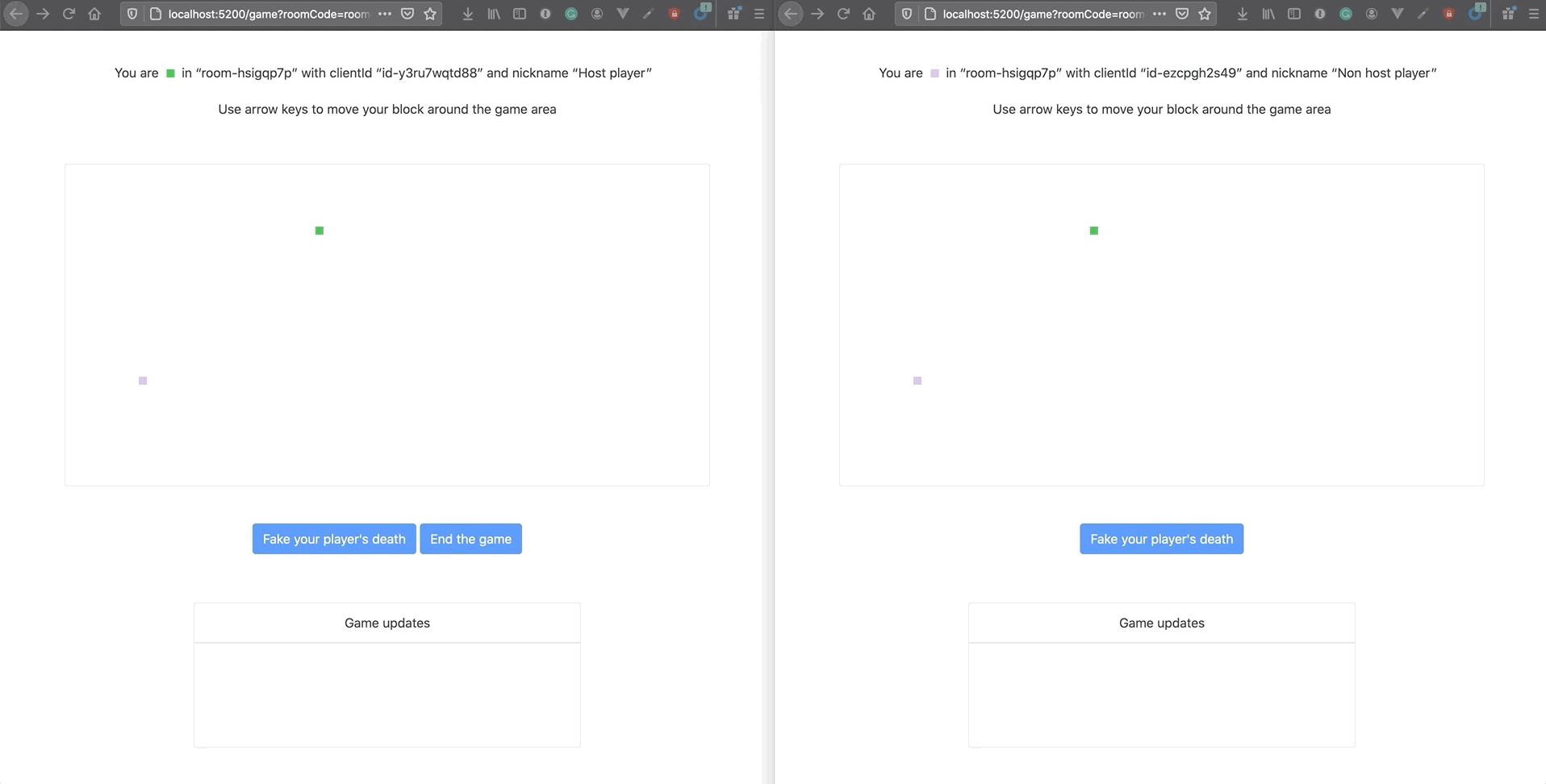This screenshot has height=784, width=1546.
Task: Click Grammarly extension in right browser
Action: [1346, 14]
